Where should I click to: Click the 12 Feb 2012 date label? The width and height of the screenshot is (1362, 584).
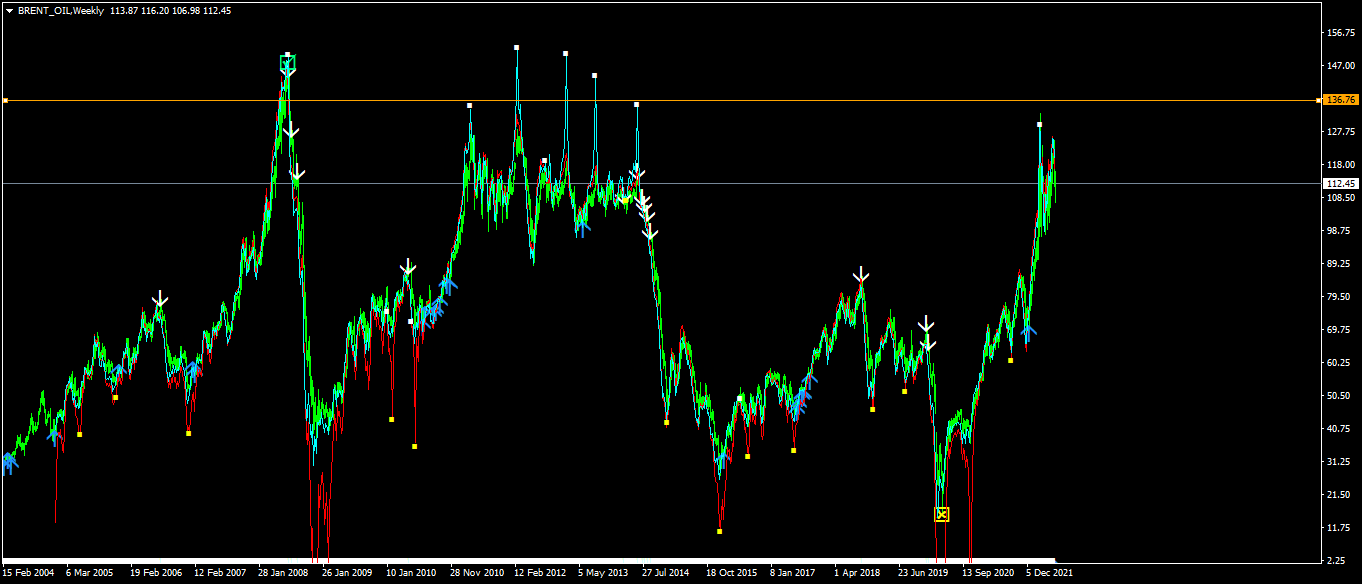(x=540, y=573)
